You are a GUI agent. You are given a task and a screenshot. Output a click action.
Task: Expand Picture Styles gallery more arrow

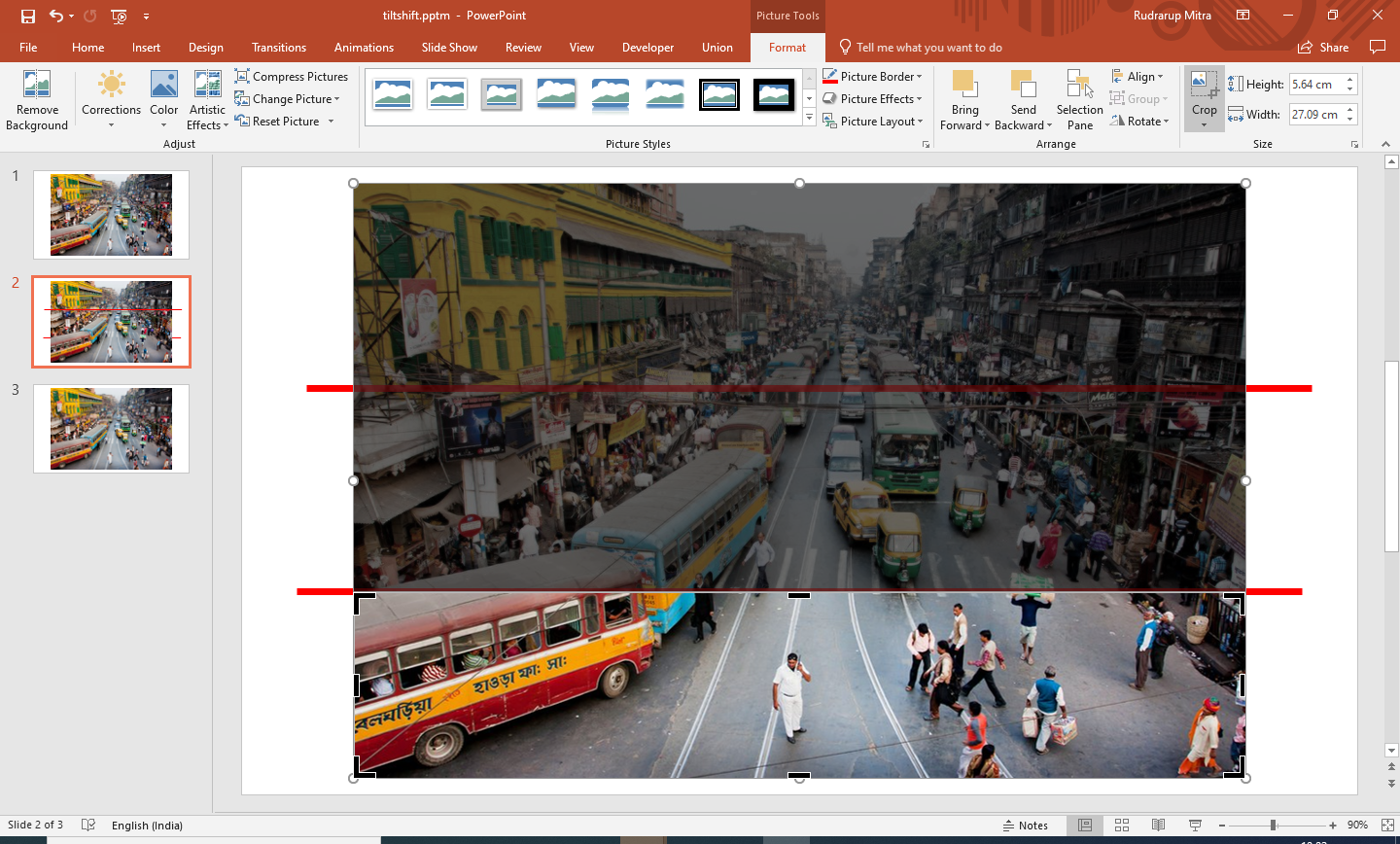[809, 118]
